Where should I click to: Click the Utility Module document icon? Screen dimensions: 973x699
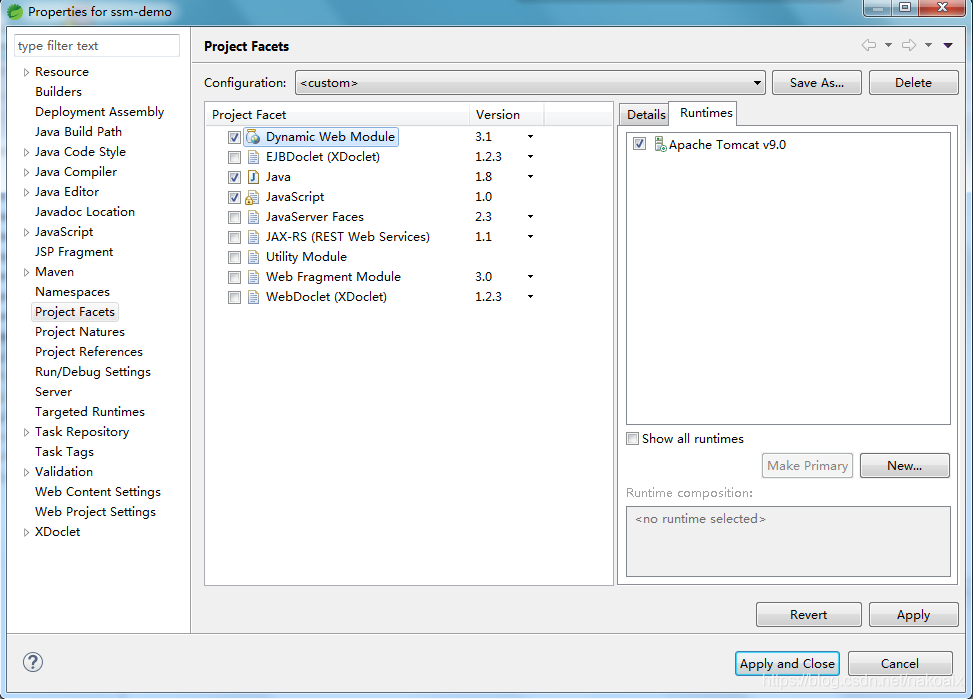[x=253, y=257]
